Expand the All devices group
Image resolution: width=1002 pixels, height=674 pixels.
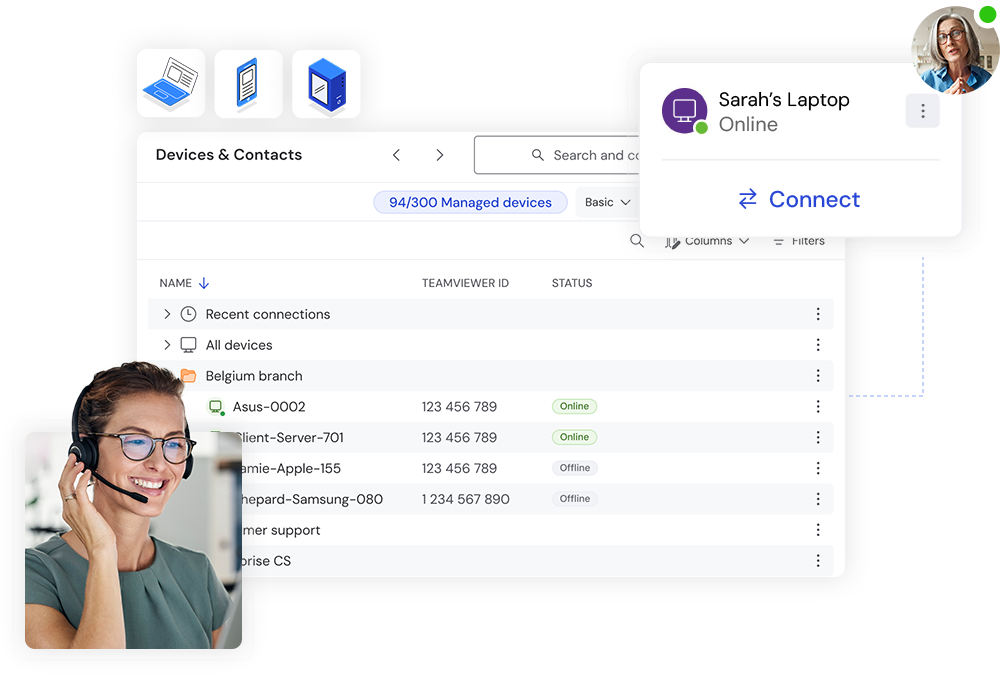click(166, 344)
